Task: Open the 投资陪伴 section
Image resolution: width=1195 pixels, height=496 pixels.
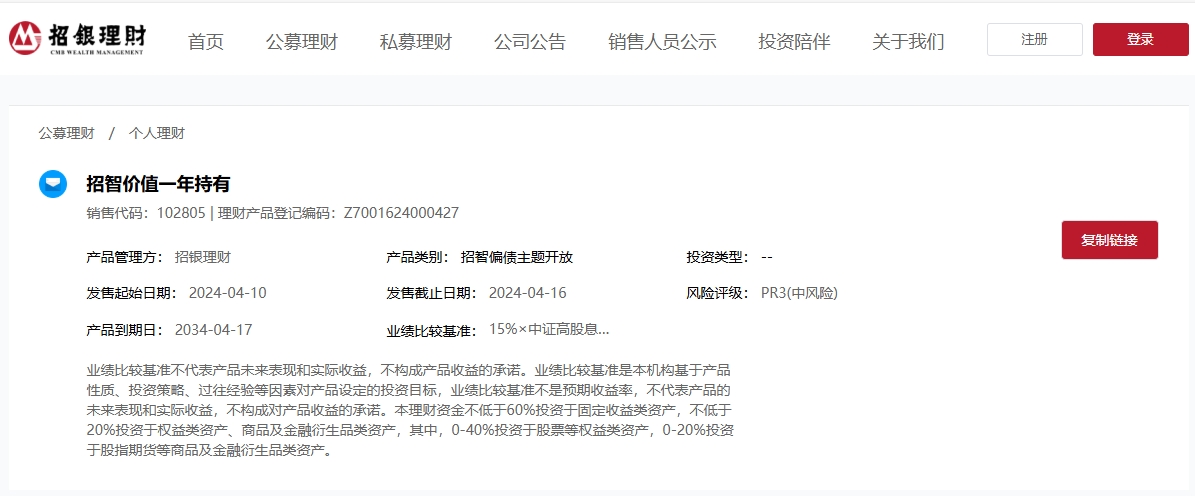Action: click(x=794, y=42)
